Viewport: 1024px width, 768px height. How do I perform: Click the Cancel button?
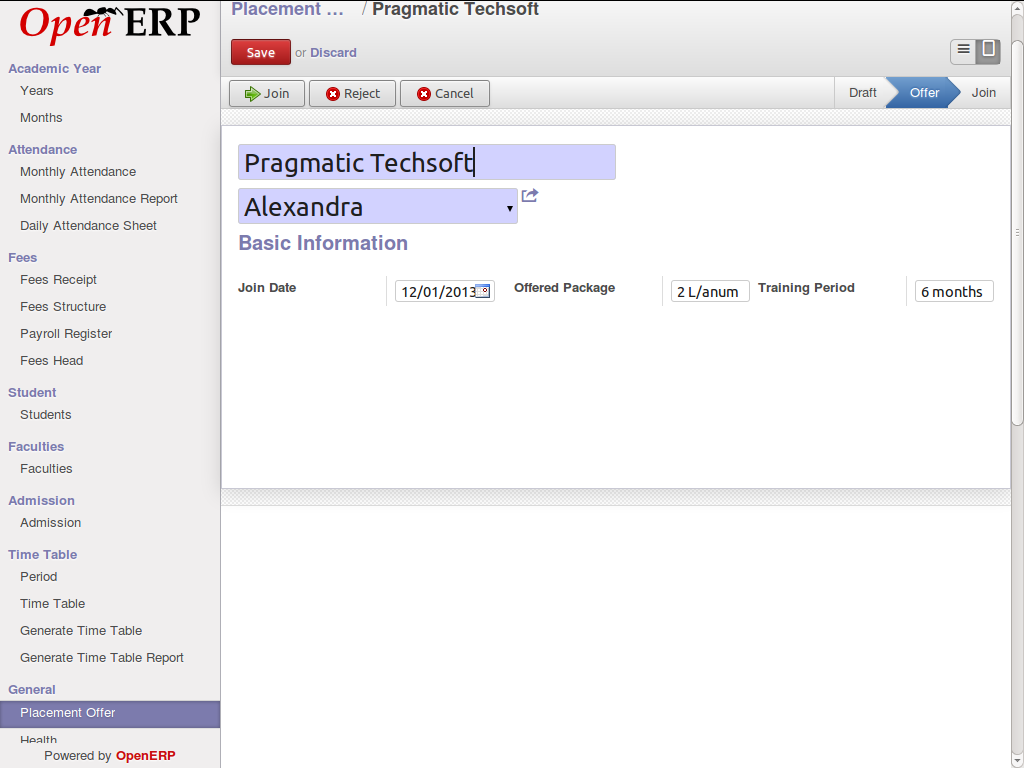445,93
